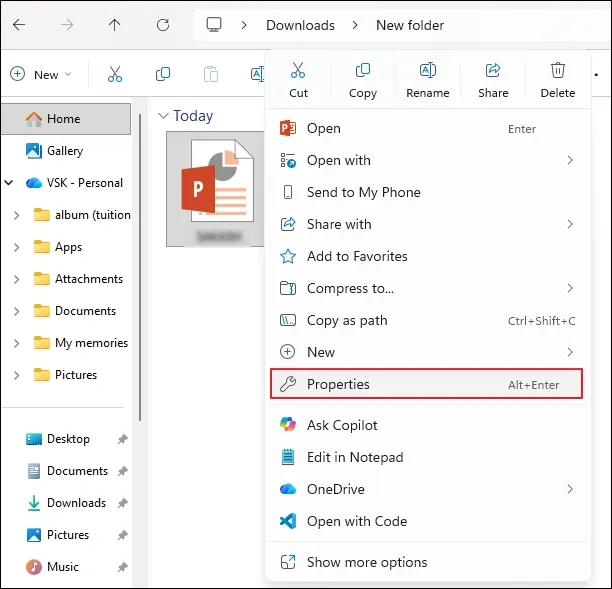Choose Ask Copilot

(x=427, y=425)
